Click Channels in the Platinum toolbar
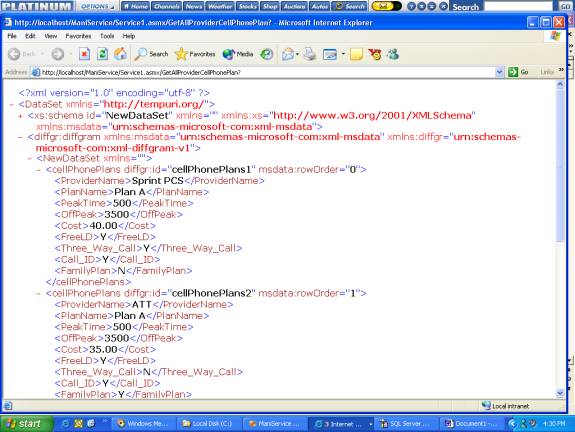The image size is (575, 432). pyautogui.click(x=166, y=6)
